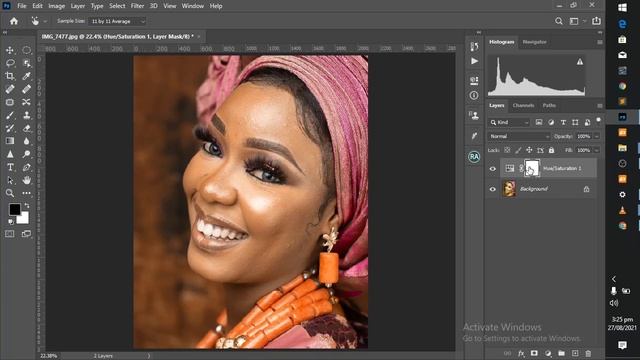Select the Path Selection tool
Image resolution: width=640 pixels, height=360 pixels.
pos(10,180)
